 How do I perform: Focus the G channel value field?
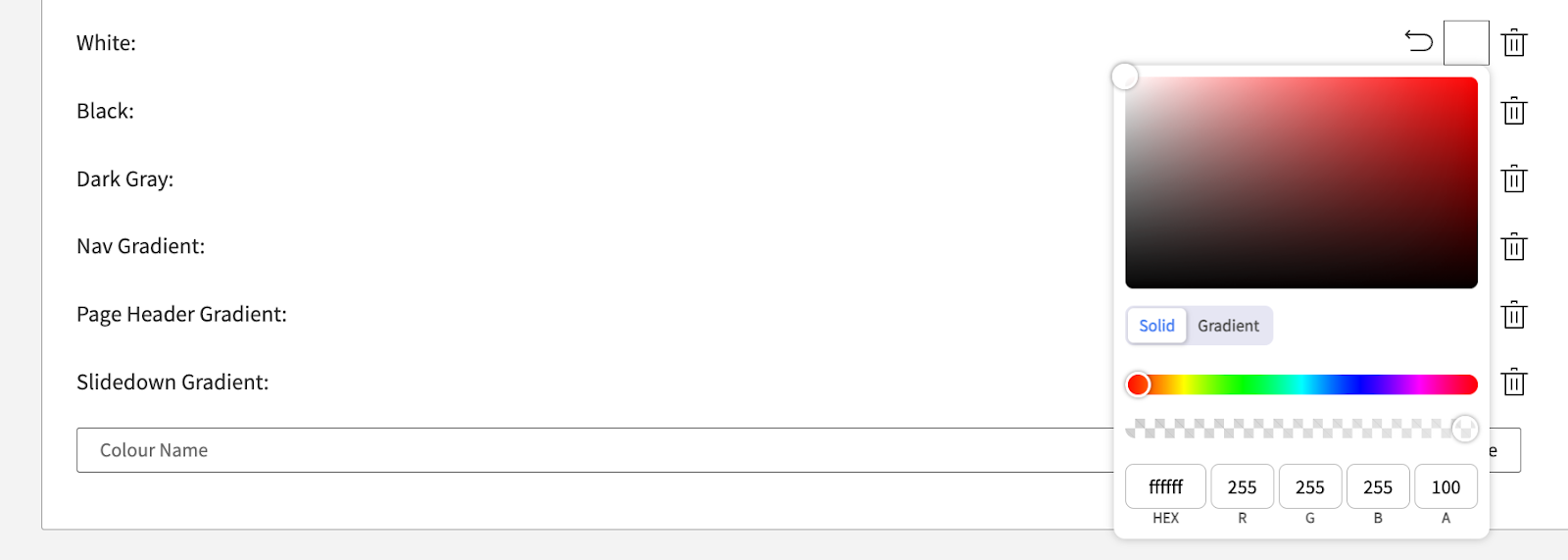click(x=1310, y=486)
